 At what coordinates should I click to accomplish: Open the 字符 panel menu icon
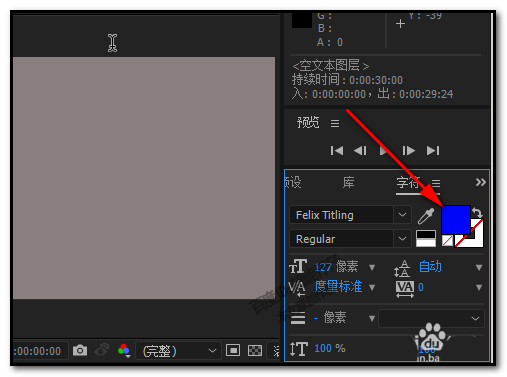click(436, 183)
